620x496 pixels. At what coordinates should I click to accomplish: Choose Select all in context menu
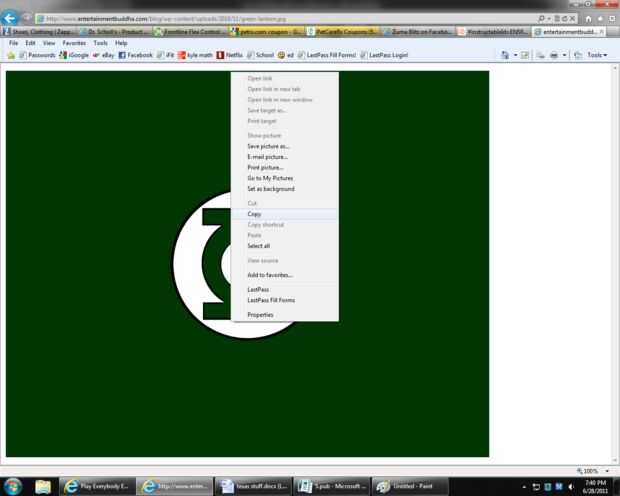(284, 246)
